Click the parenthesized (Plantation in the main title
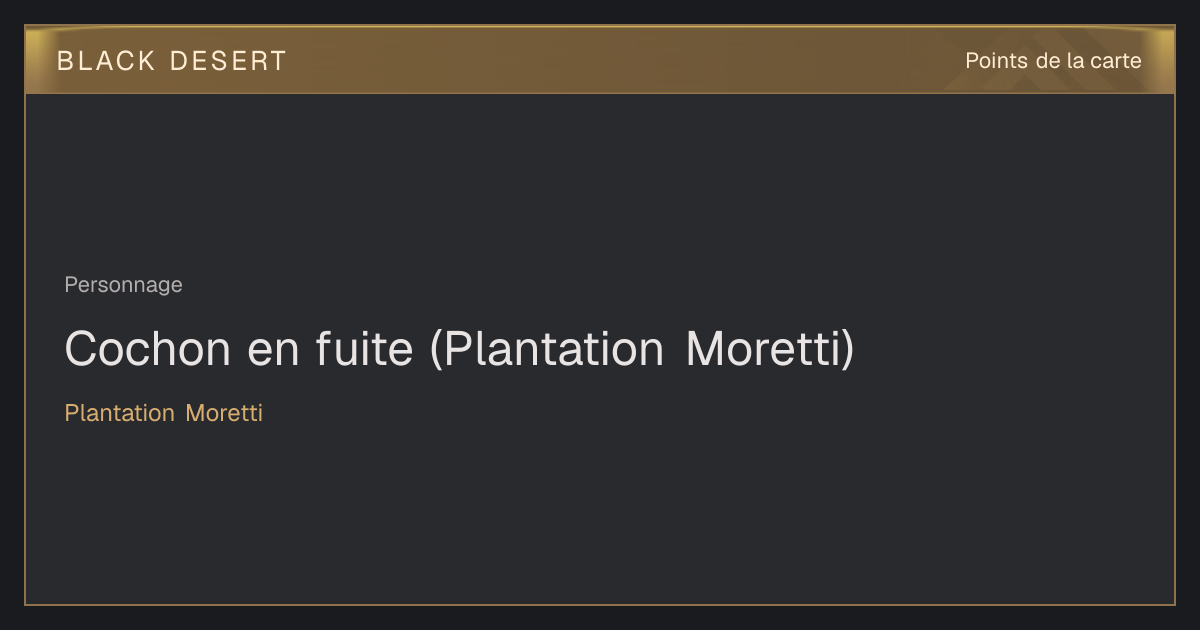This screenshot has height=630, width=1200. 547,349
